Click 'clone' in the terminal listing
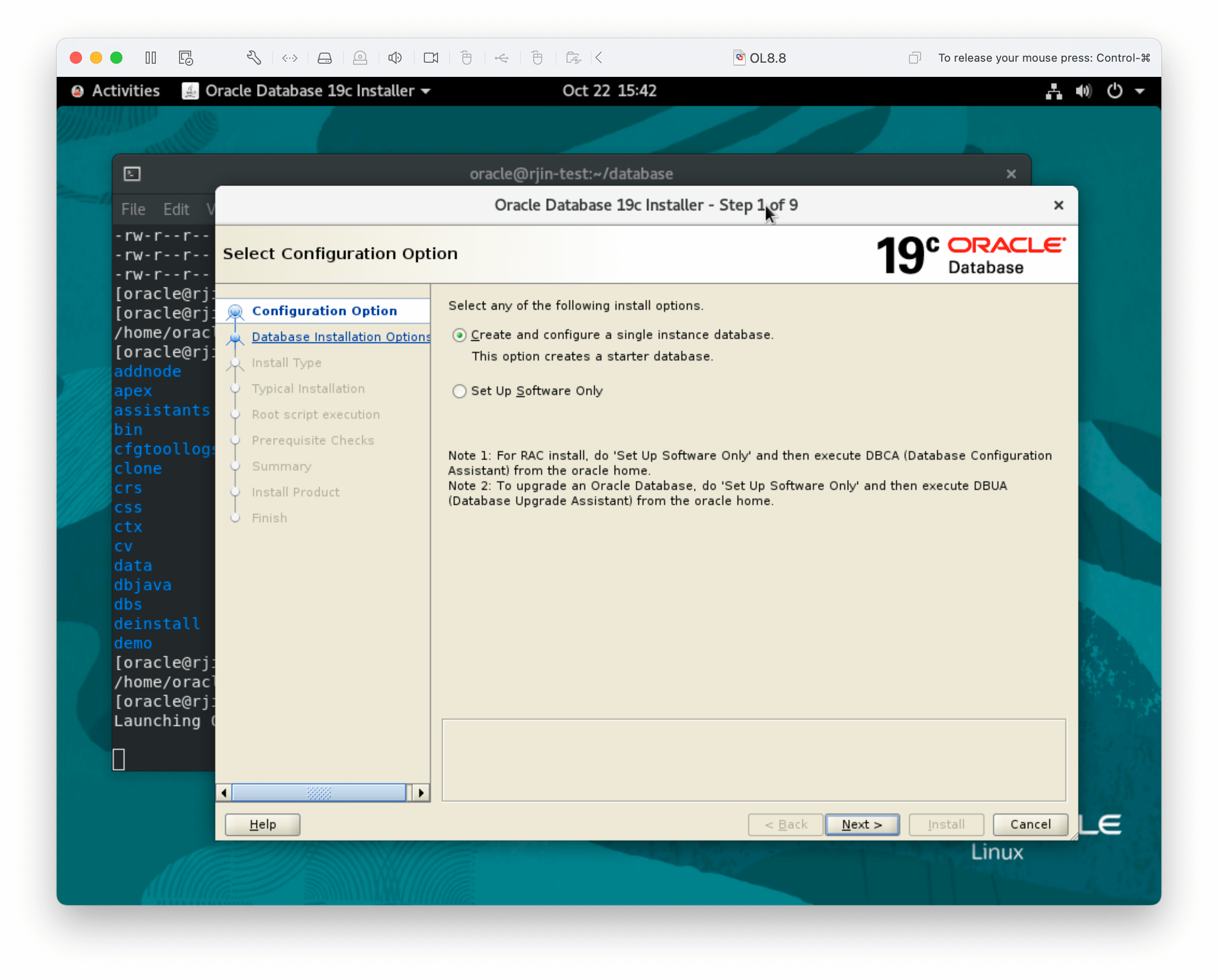Image resolution: width=1218 pixels, height=980 pixels. [138, 468]
